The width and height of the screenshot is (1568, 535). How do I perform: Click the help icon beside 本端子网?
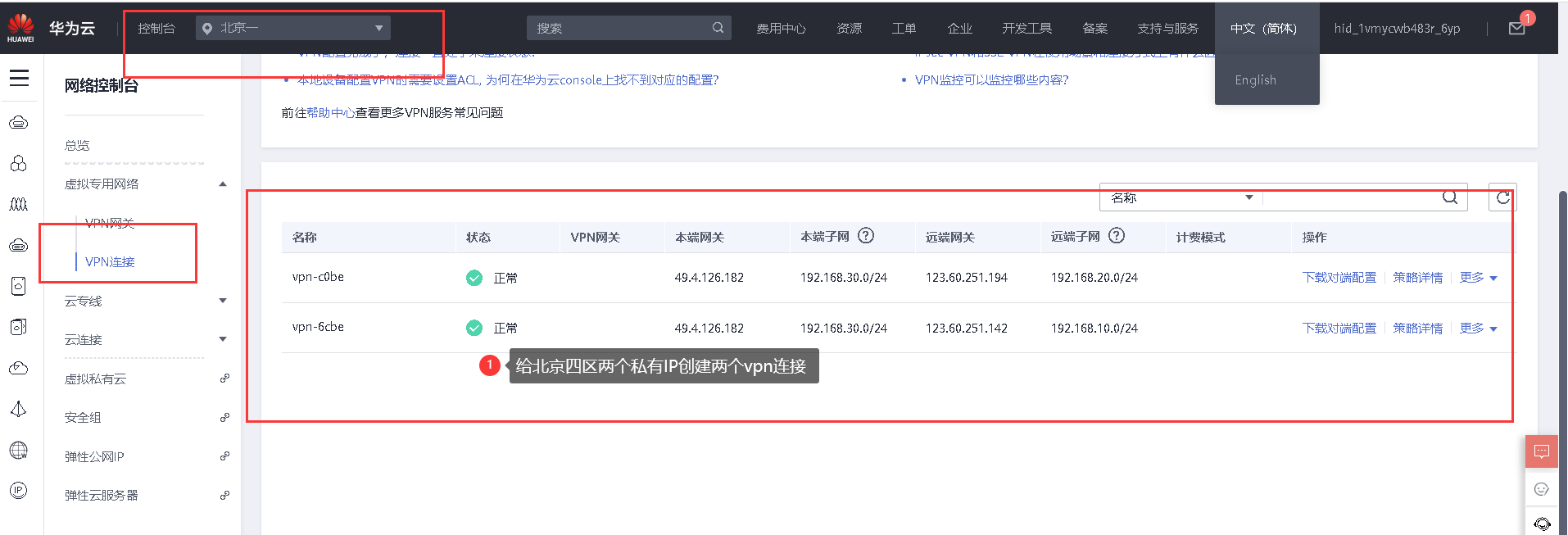point(866,236)
